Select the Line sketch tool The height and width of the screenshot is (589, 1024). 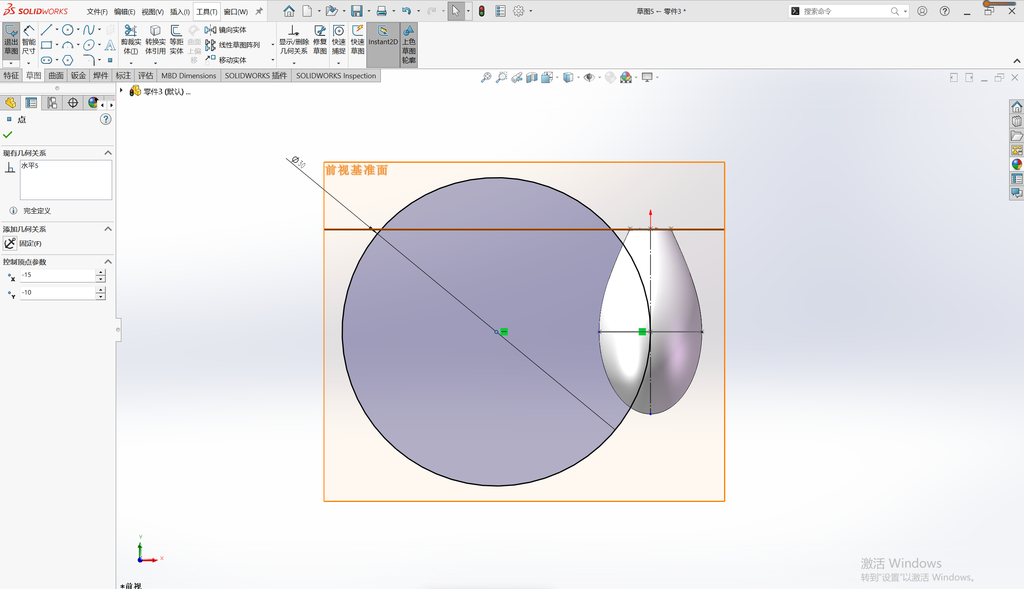point(46,30)
